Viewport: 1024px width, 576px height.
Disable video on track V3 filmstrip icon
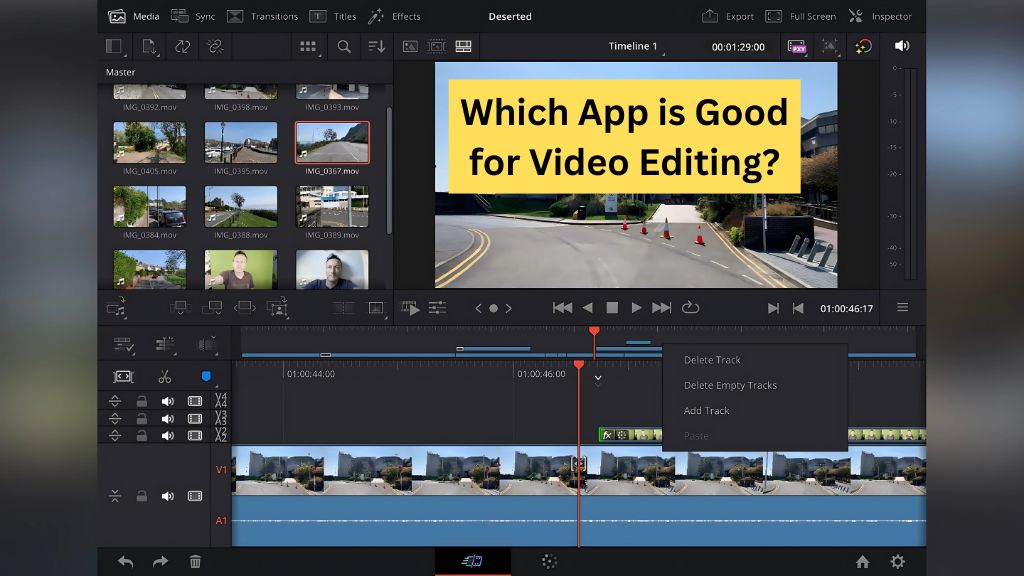(x=195, y=419)
